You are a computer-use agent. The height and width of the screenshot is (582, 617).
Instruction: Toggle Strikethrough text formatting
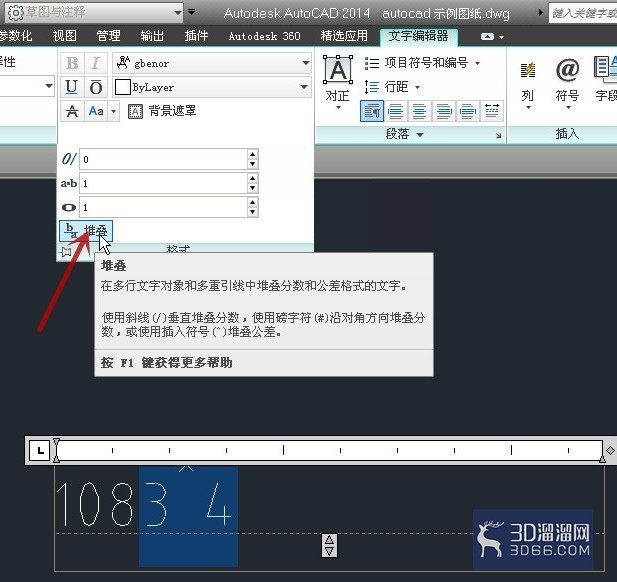[72, 111]
